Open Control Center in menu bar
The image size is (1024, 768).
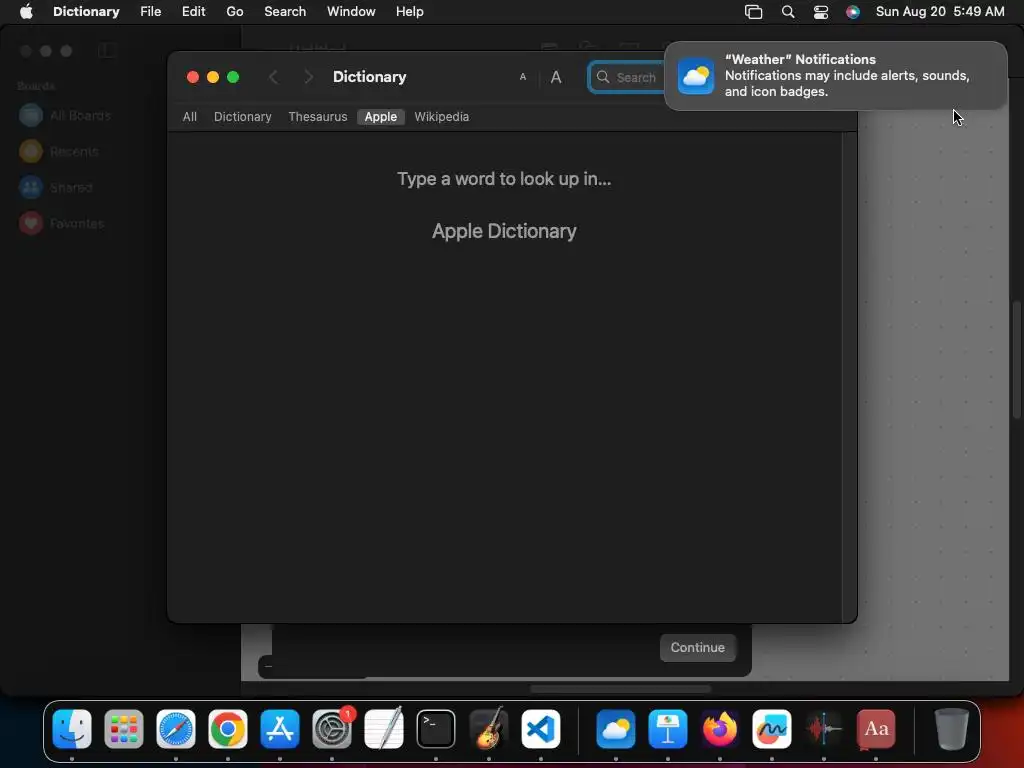[x=821, y=12]
